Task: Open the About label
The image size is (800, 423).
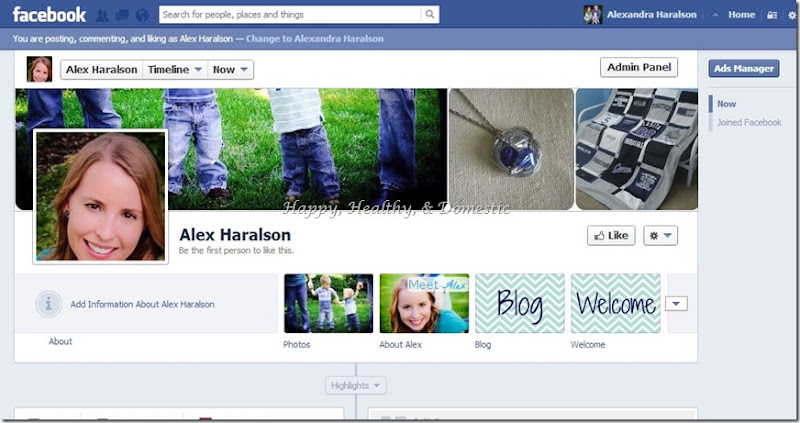Action: [x=60, y=341]
